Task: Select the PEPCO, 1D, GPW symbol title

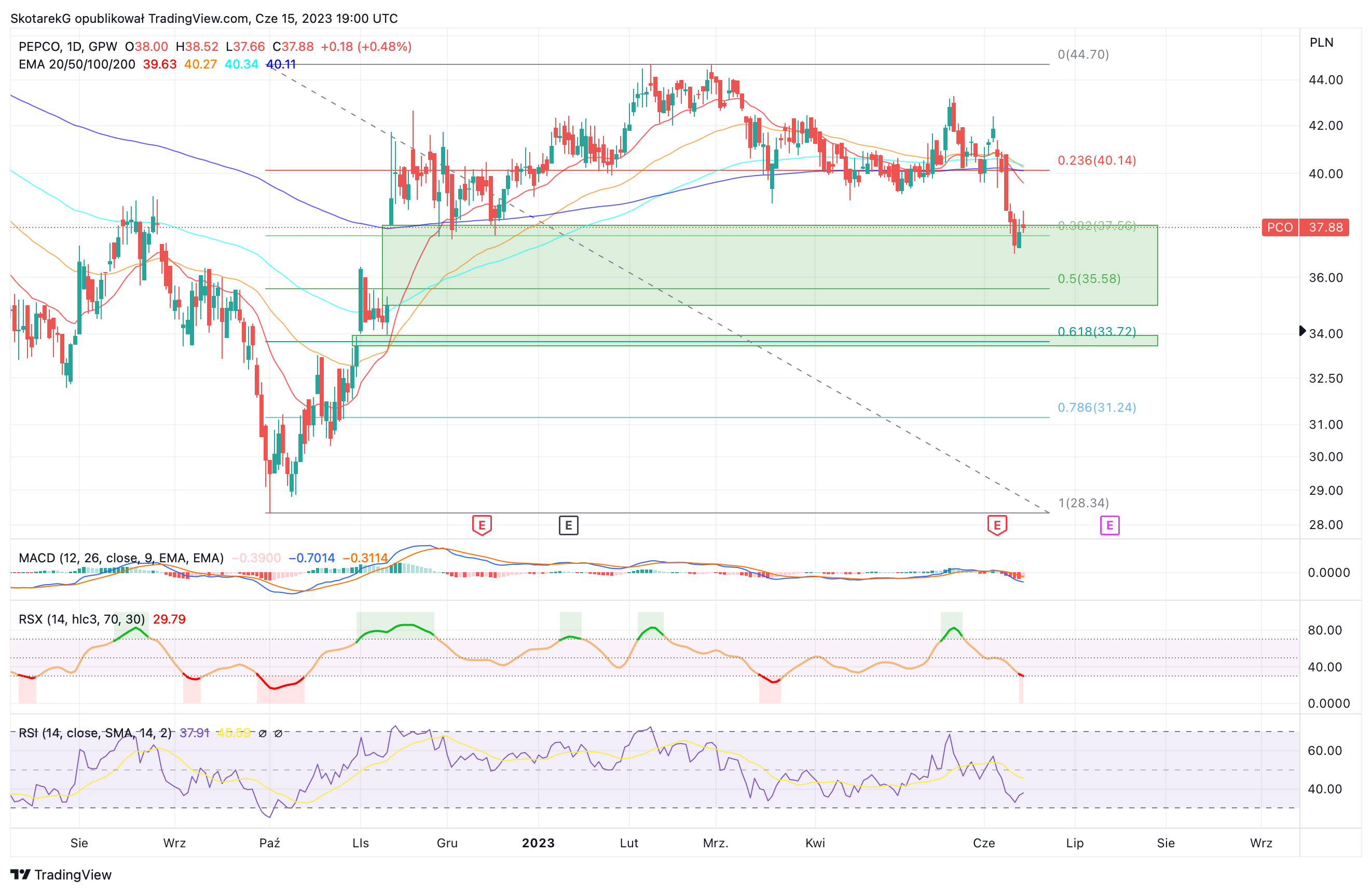Action: point(68,47)
